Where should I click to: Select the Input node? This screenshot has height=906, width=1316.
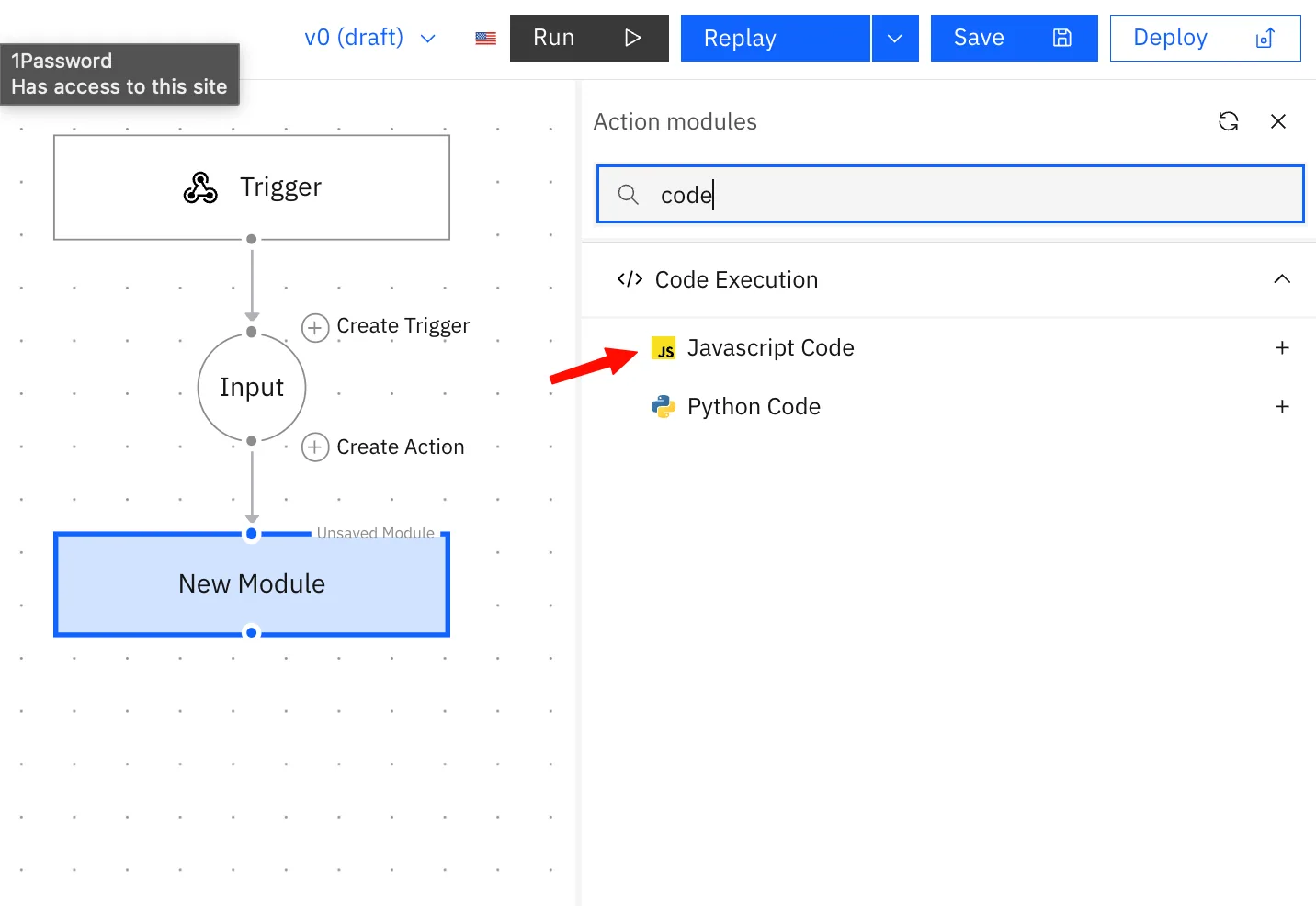point(252,388)
